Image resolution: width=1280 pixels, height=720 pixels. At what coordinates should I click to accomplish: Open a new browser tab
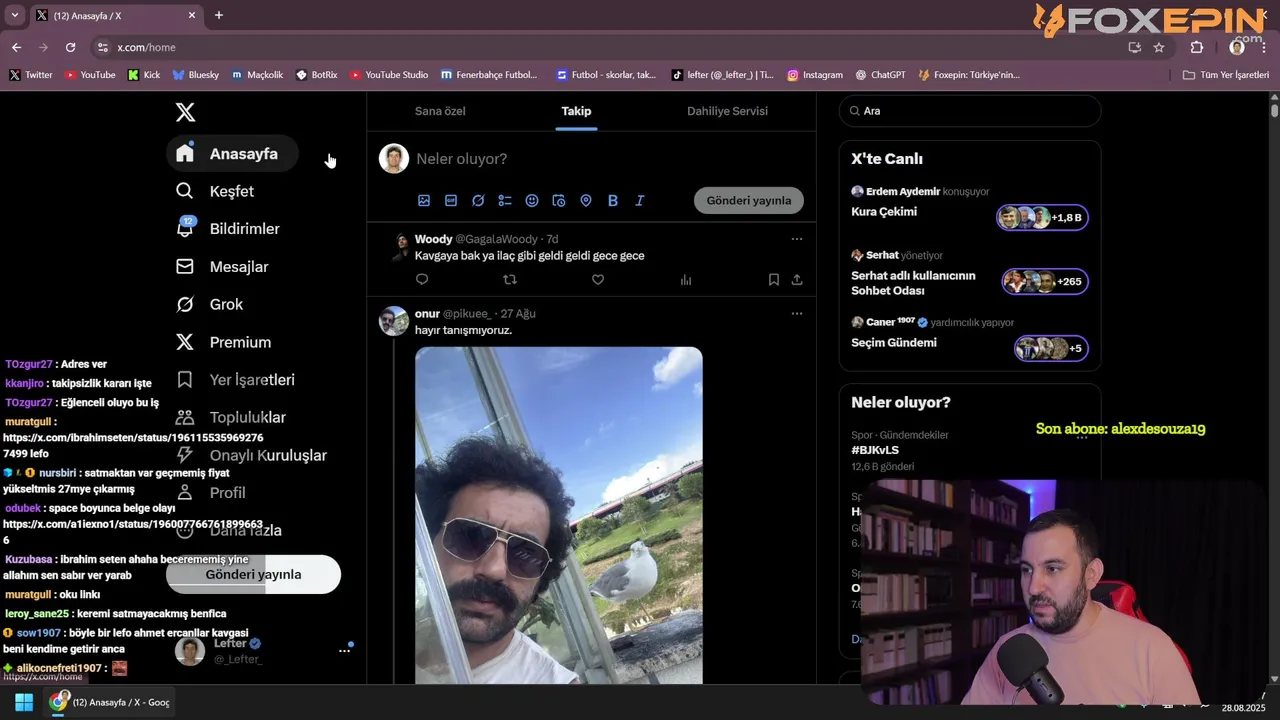(x=219, y=15)
